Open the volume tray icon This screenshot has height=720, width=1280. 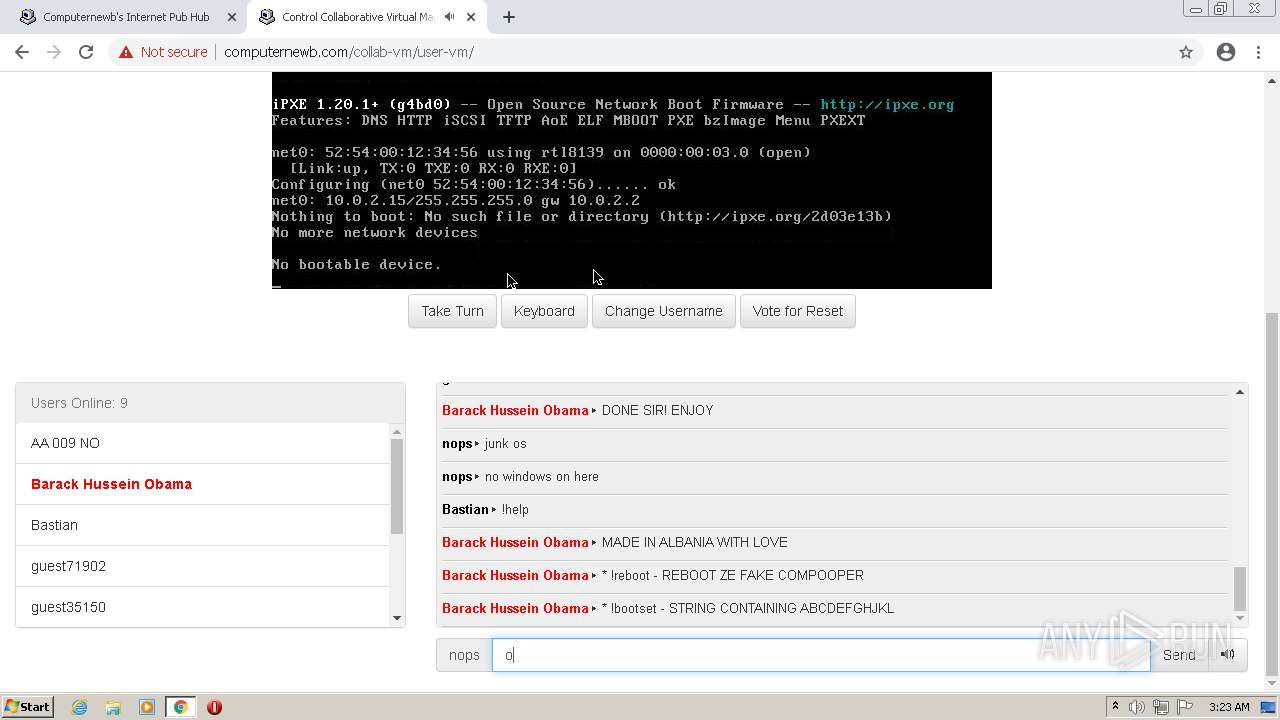pos(1137,707)
